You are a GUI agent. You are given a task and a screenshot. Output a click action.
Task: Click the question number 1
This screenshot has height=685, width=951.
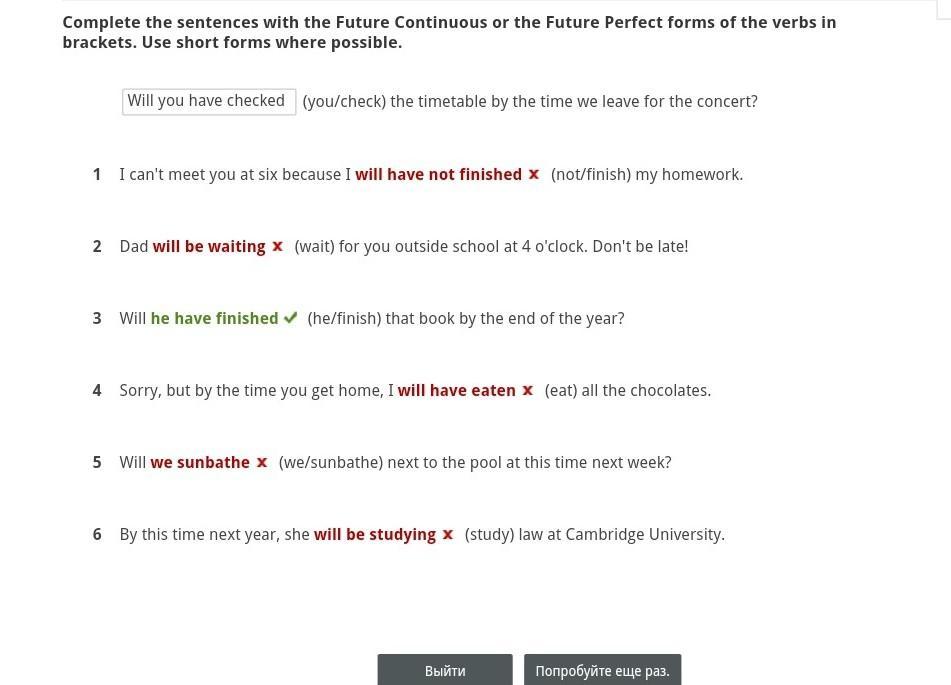click(97, 174)
